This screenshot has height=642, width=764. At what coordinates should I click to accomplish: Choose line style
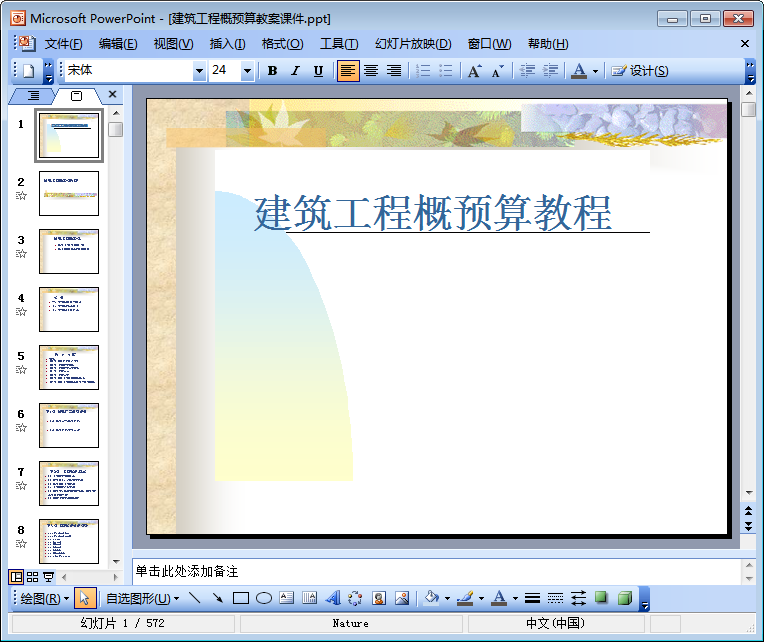pos(532,598)
